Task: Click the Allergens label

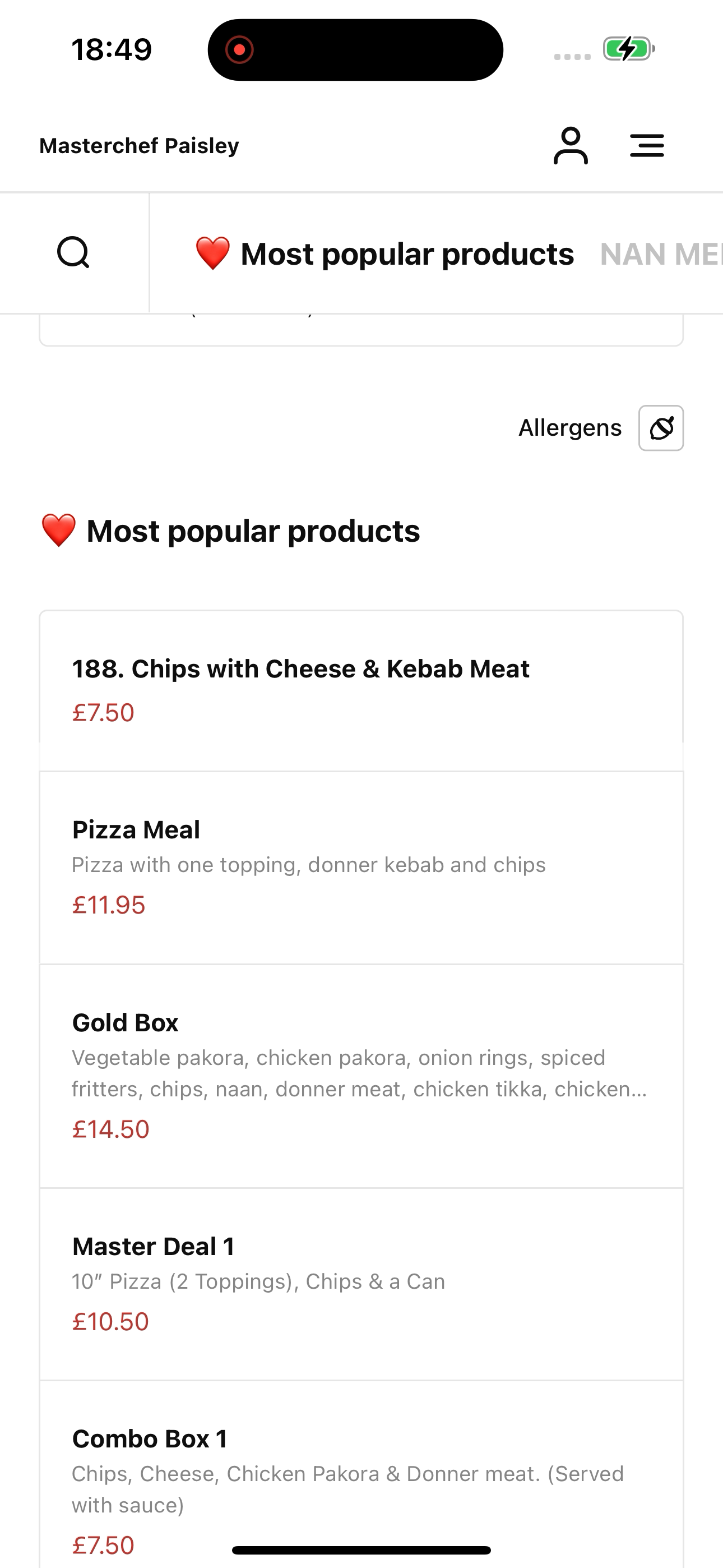Action: pos(569,428)
